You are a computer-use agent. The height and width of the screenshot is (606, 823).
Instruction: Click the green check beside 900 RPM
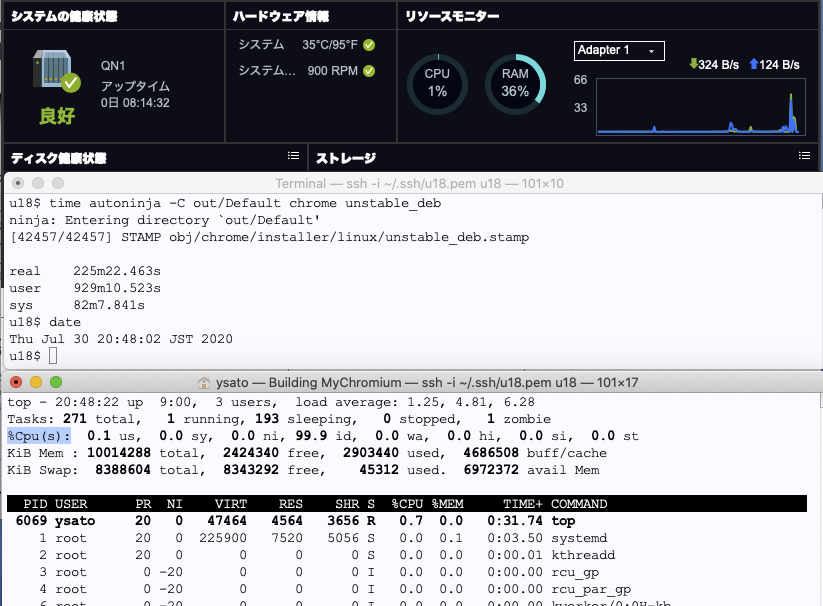click(x=369, y=71)
